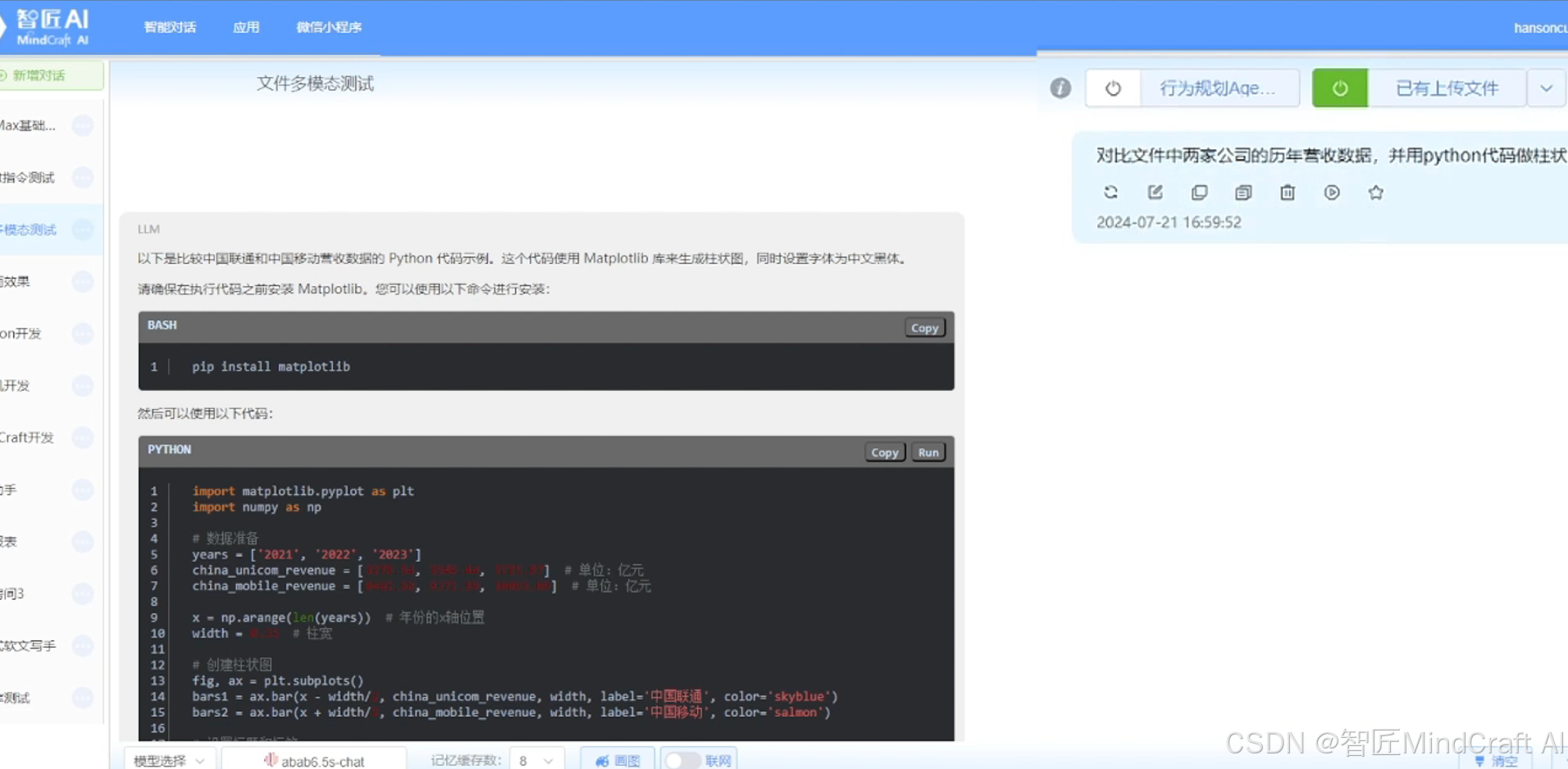Click the timestamp 2024-07-21 16:59:52

coord(1169,222)
